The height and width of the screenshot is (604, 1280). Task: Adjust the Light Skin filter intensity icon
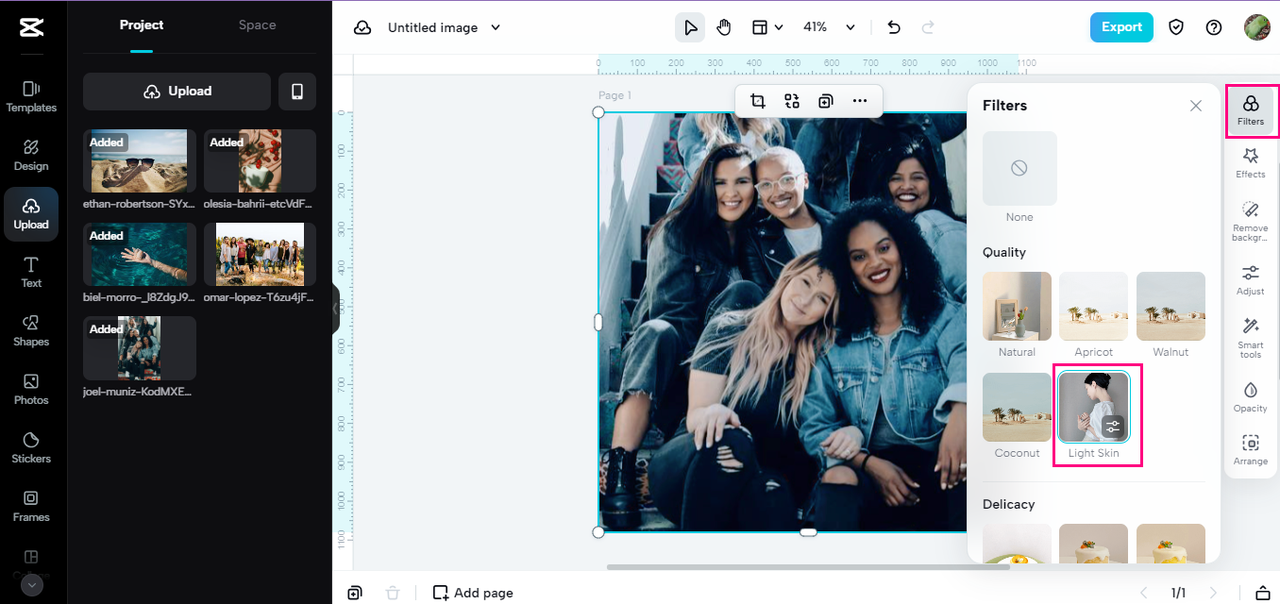click(1113, 427)
